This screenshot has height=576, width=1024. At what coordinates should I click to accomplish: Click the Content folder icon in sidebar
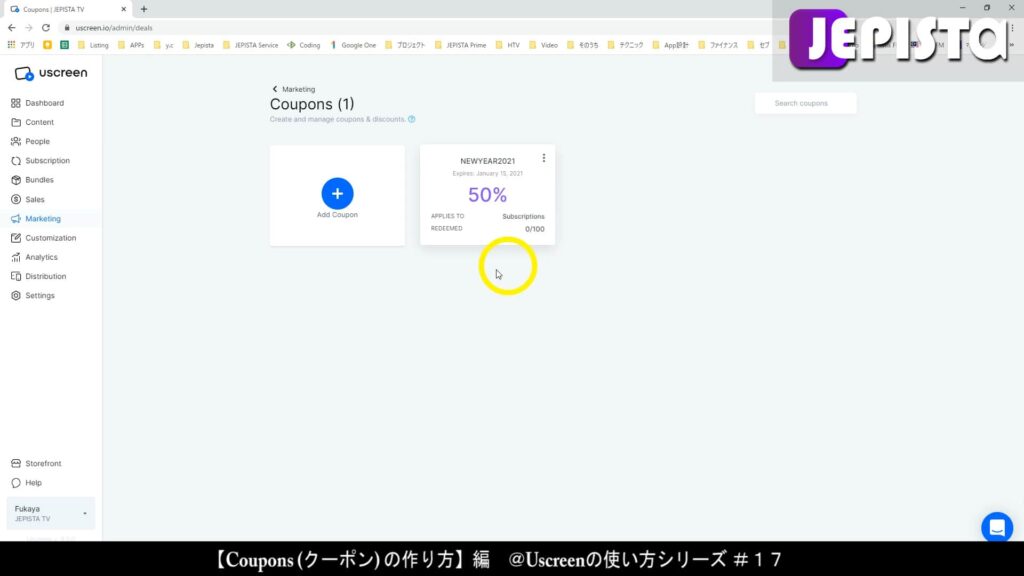[x=16, y=122]
